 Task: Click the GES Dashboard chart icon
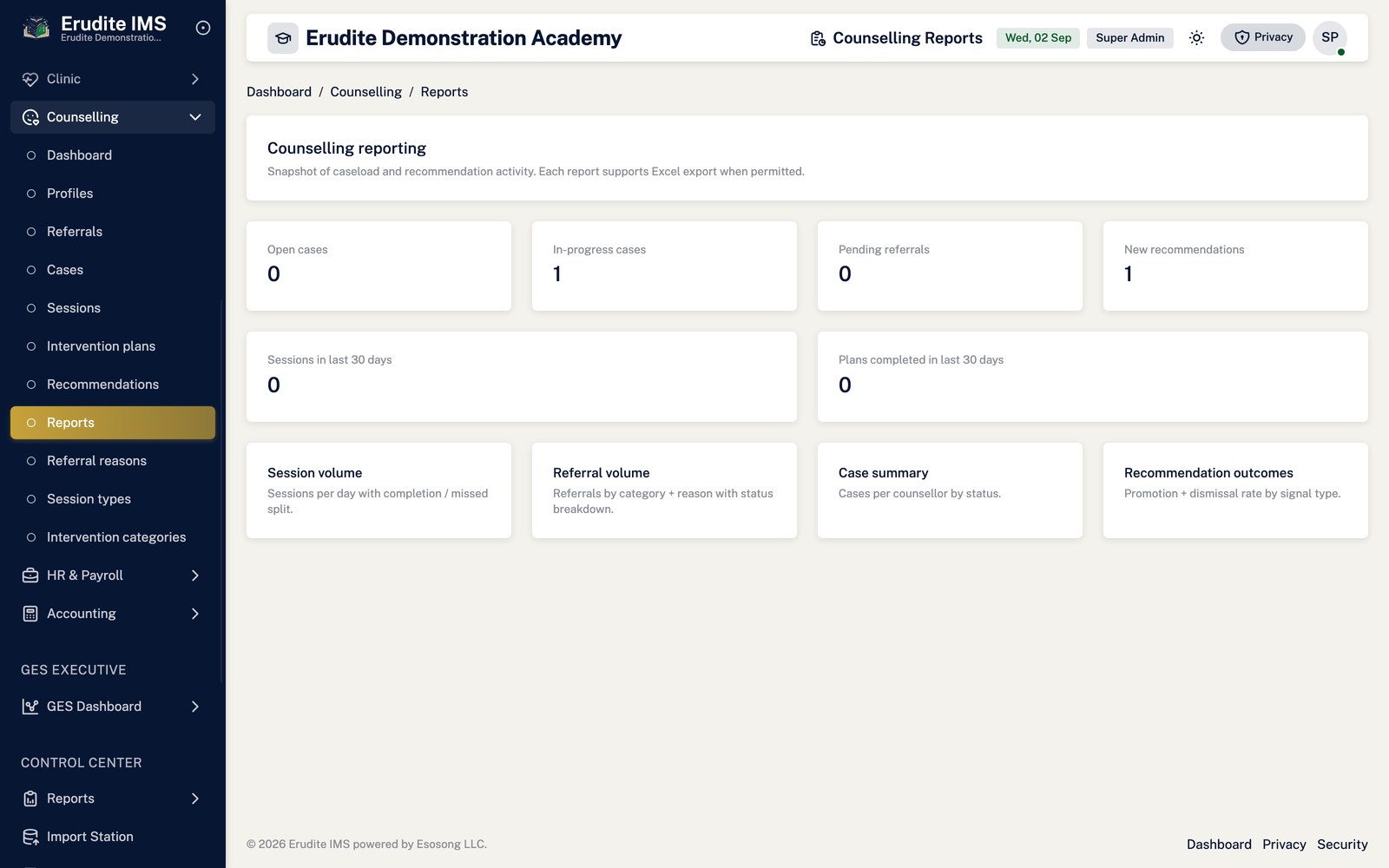[x=30, y=707]
